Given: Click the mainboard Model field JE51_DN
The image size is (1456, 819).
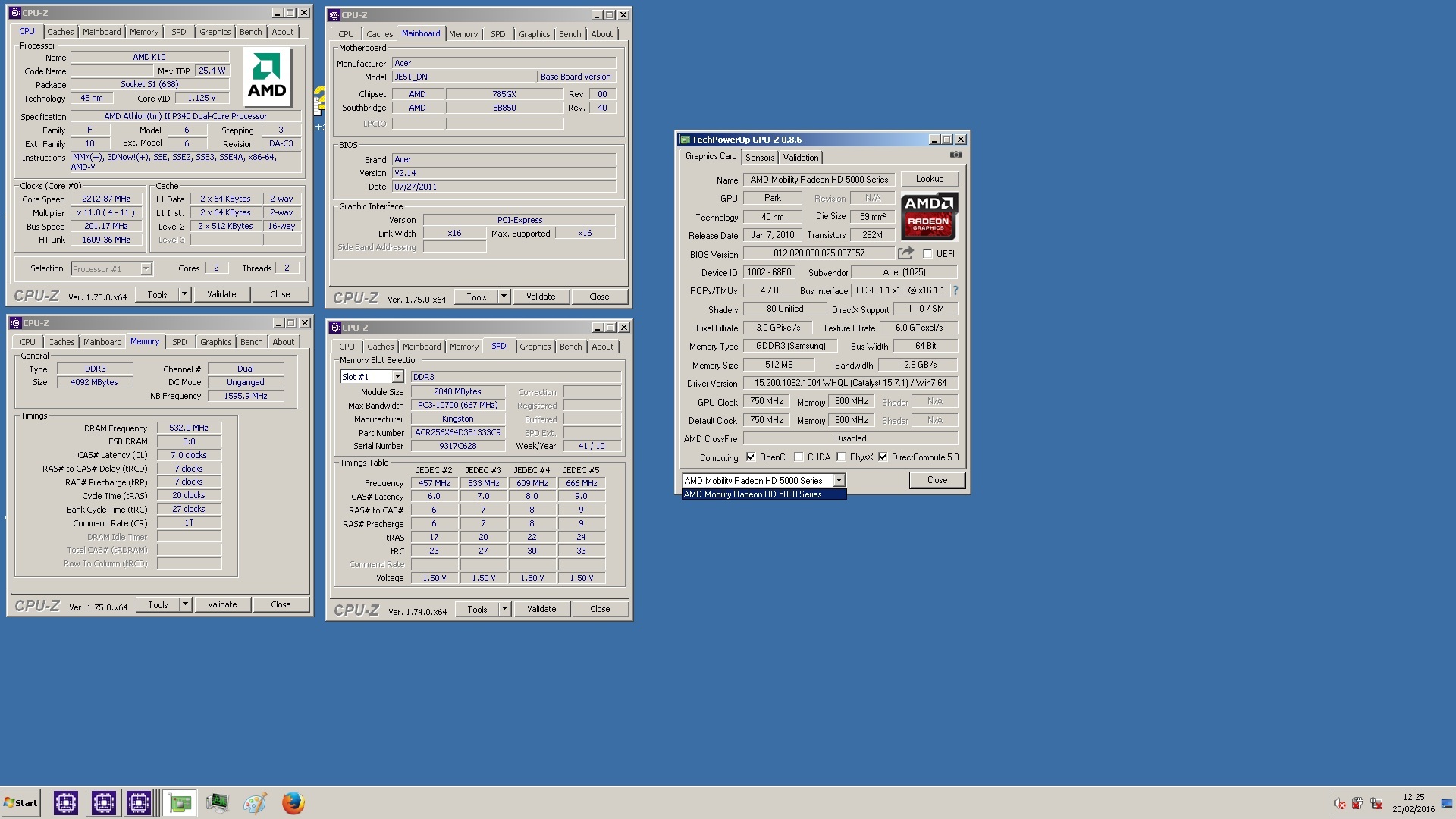Looking at the screenshot, I should click(x=463, y=77).
